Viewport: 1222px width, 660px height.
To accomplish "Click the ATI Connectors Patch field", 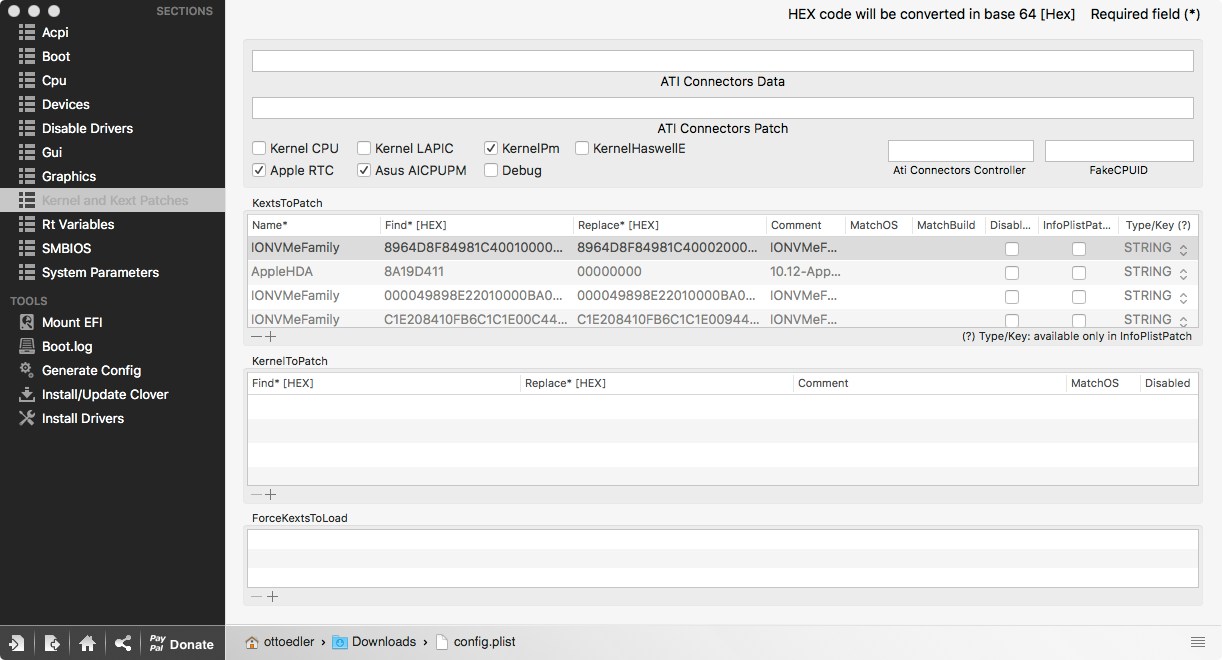I will click(722, 107).
